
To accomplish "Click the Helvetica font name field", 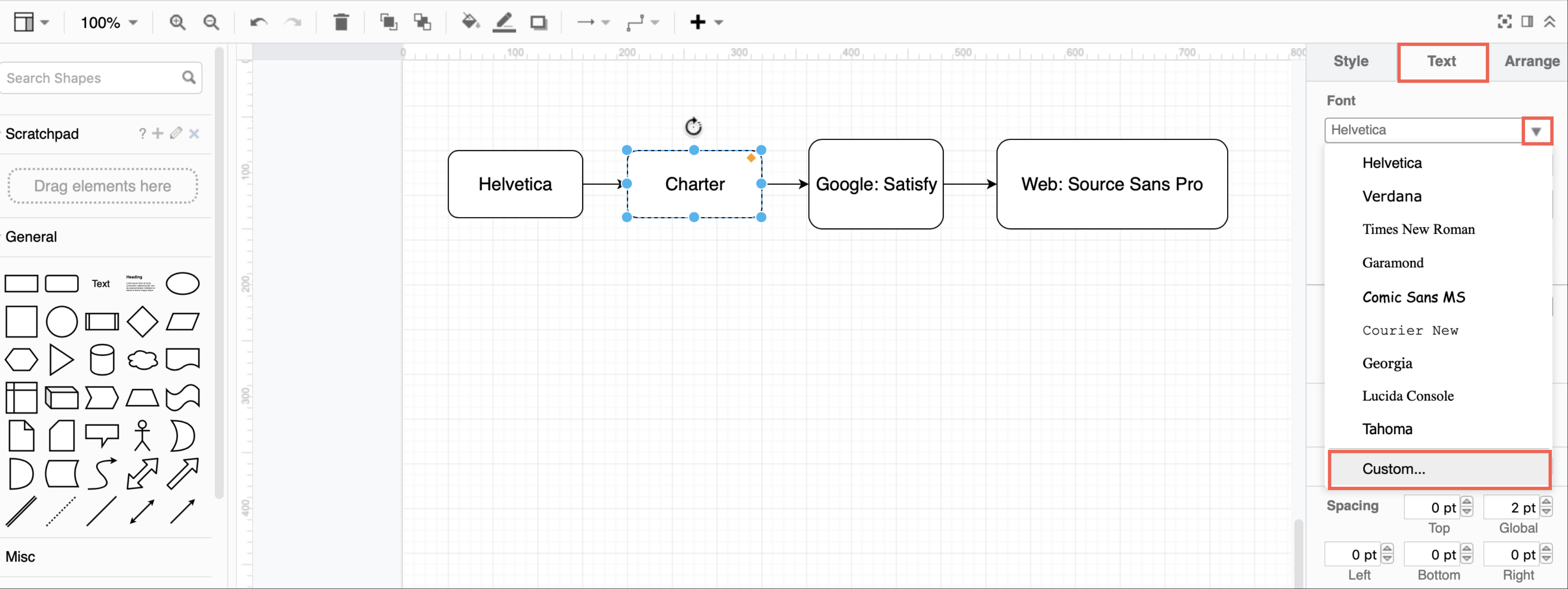I will pyautogui.click(x=1423, y=130).
